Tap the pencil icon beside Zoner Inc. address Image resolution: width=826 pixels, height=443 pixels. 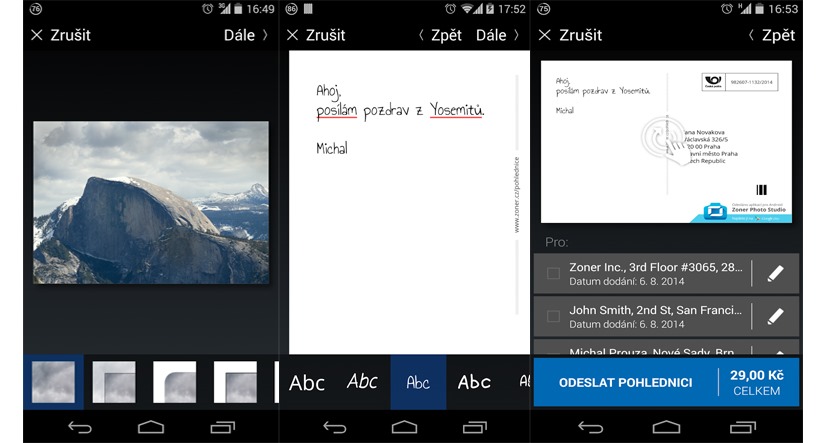coord(775,274)
